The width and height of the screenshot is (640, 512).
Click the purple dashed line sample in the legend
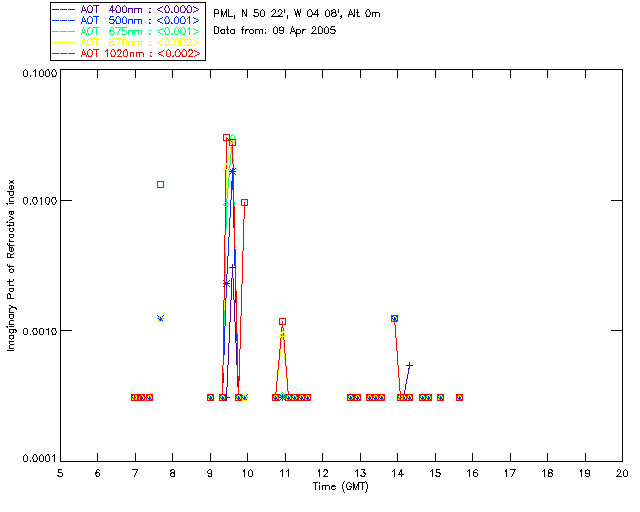[x=64, y=9]
